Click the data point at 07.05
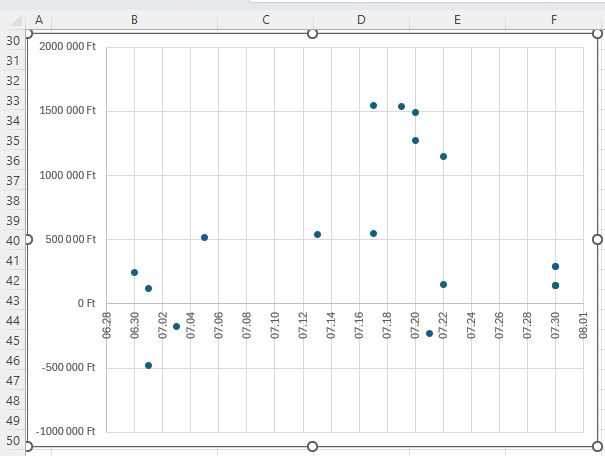 (204, 237)
